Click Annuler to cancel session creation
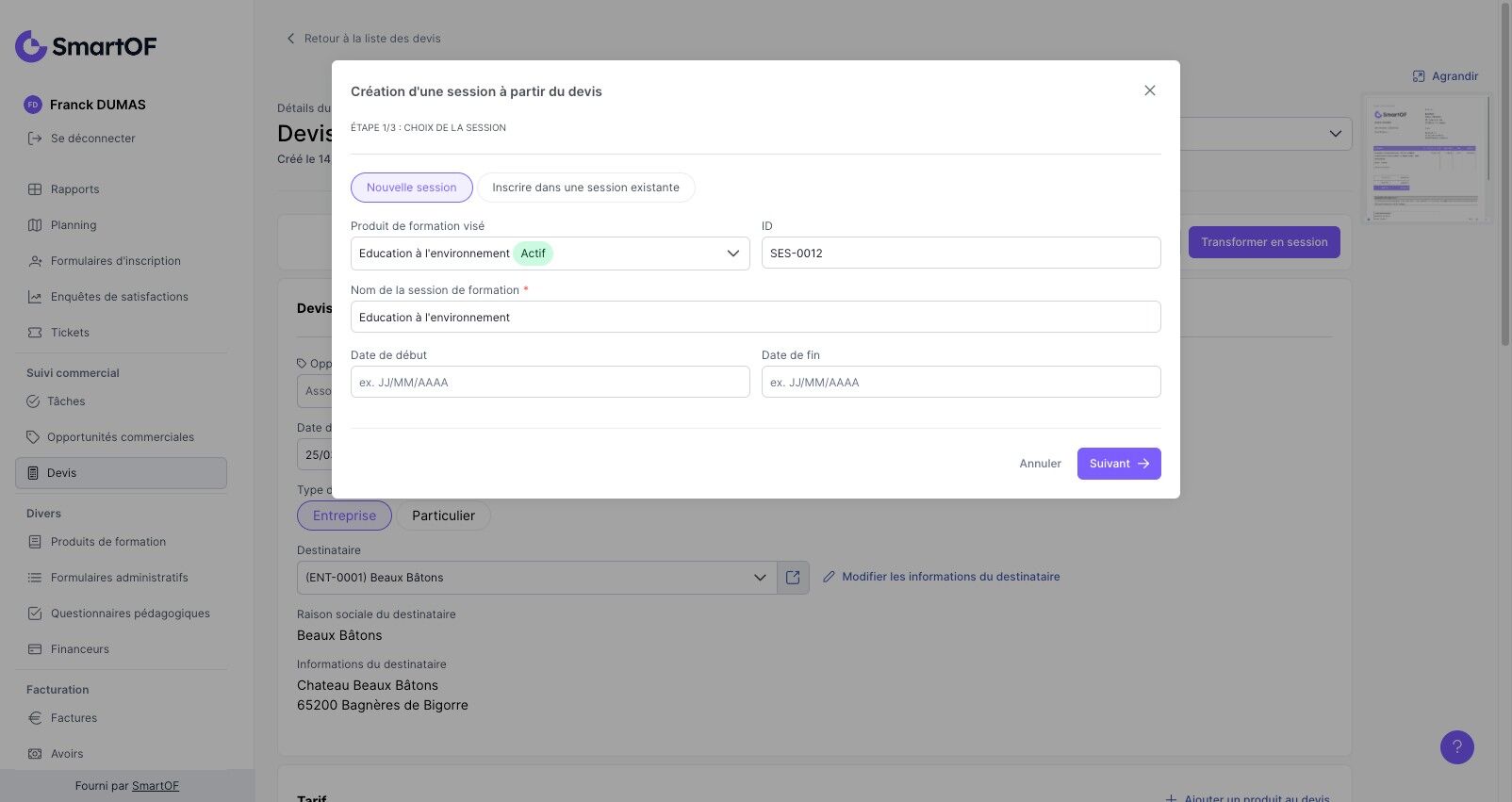Image resolution: width=1512 pixels, height=802 pixels. coord(1040,464)
